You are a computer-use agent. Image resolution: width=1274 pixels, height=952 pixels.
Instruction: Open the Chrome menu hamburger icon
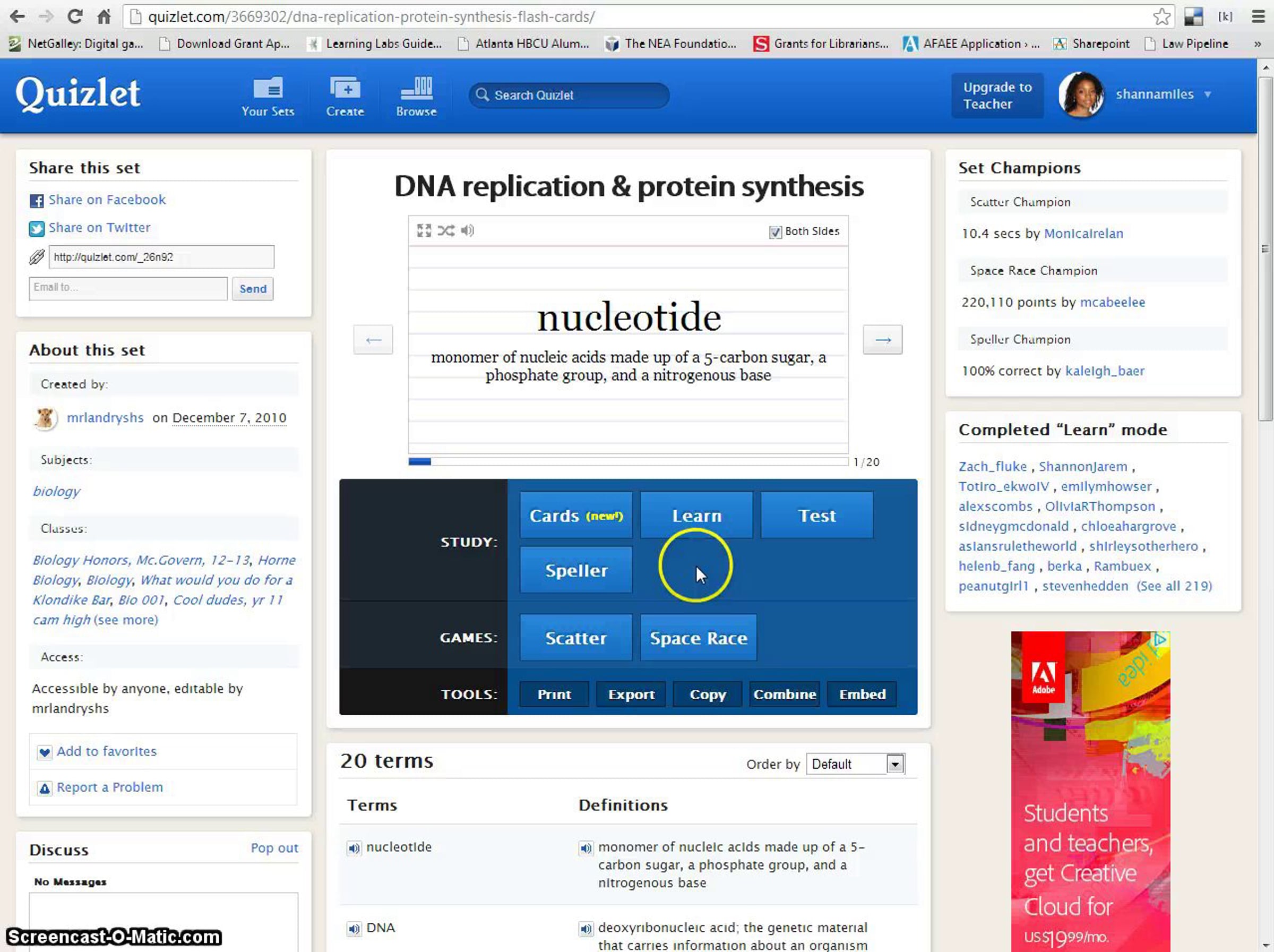point(1259,16)
